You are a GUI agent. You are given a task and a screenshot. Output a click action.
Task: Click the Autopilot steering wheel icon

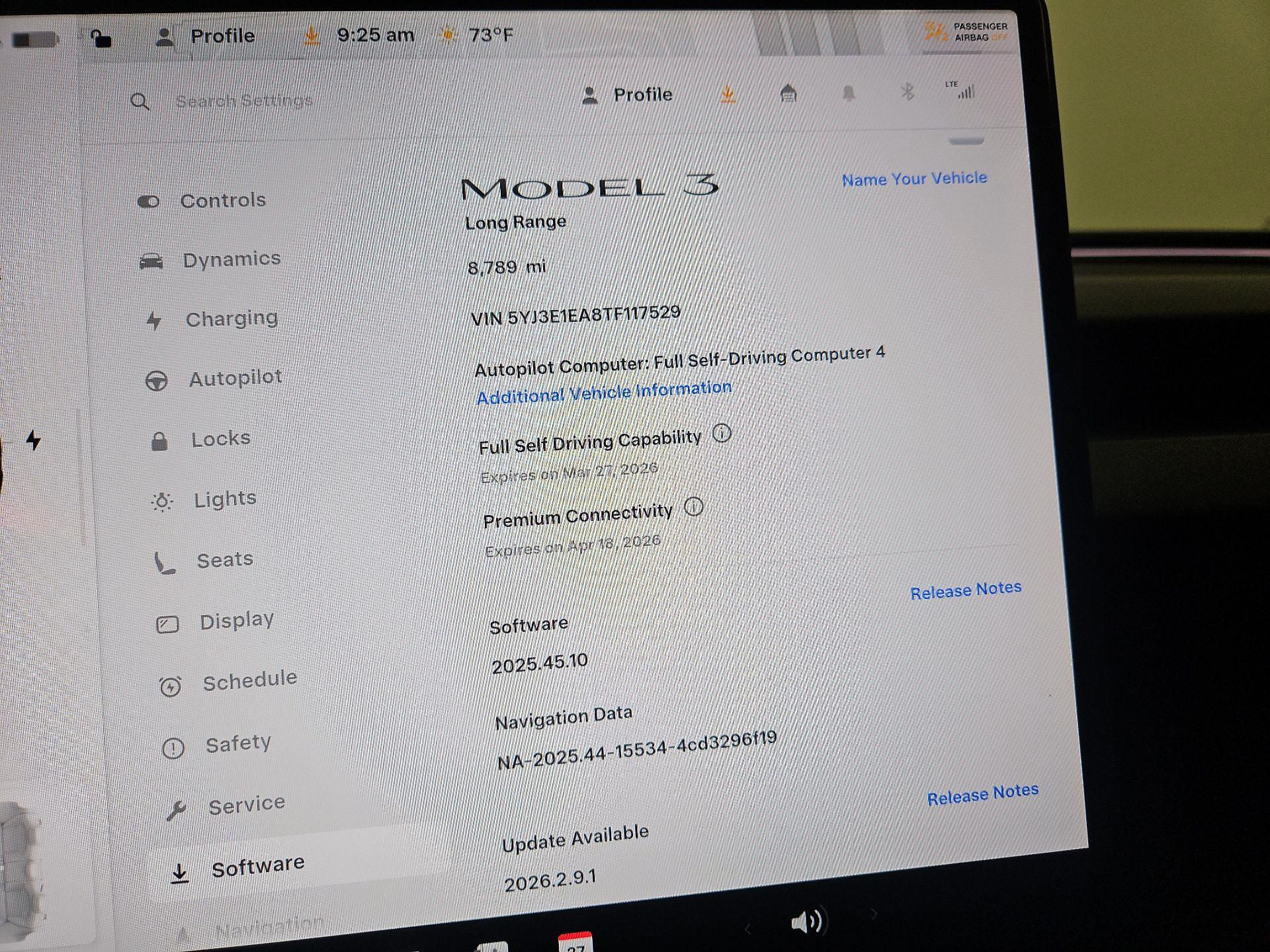click(156, 381)
